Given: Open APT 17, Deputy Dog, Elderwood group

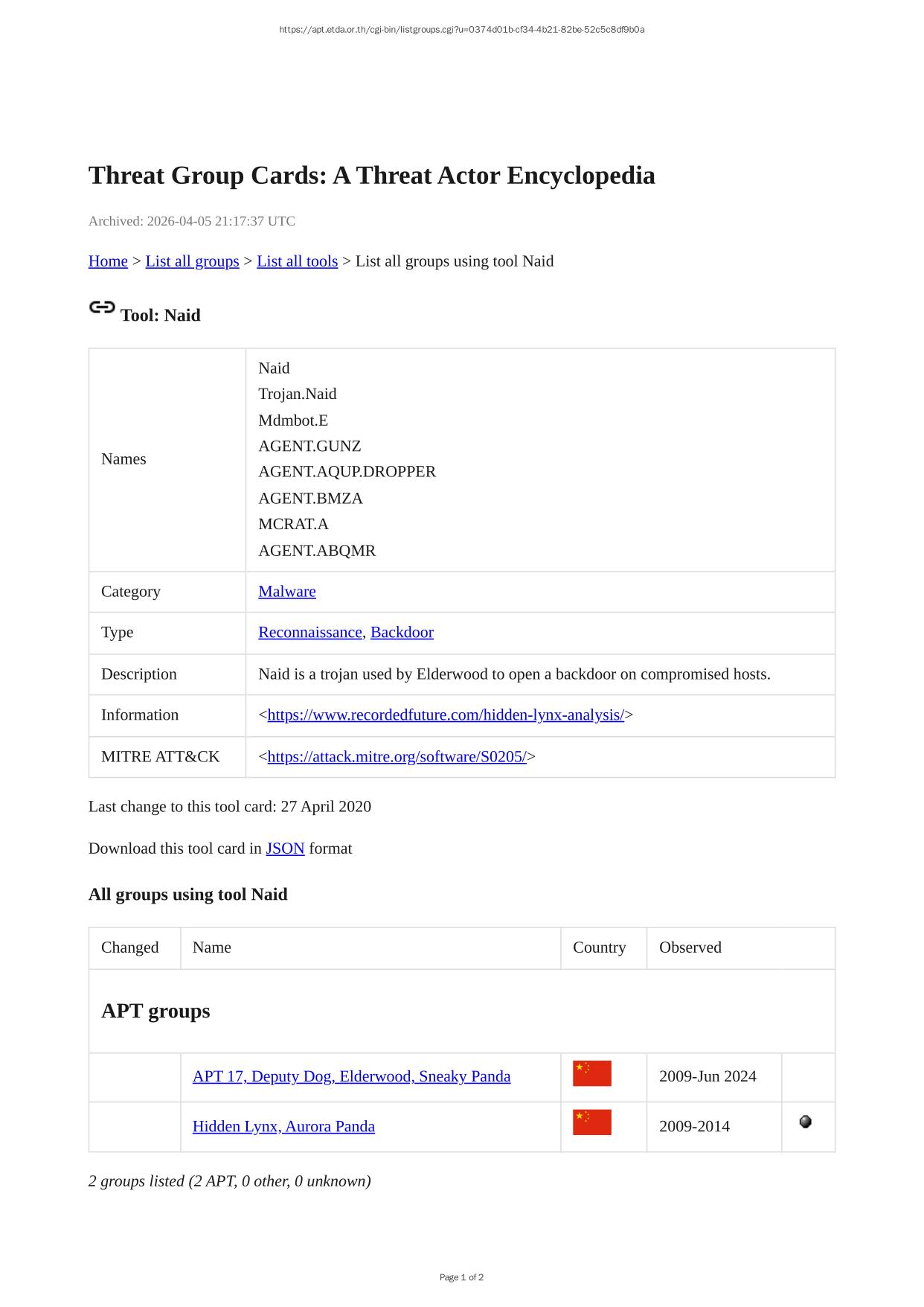Looking at the screenshot, I should pos(351,1076).
